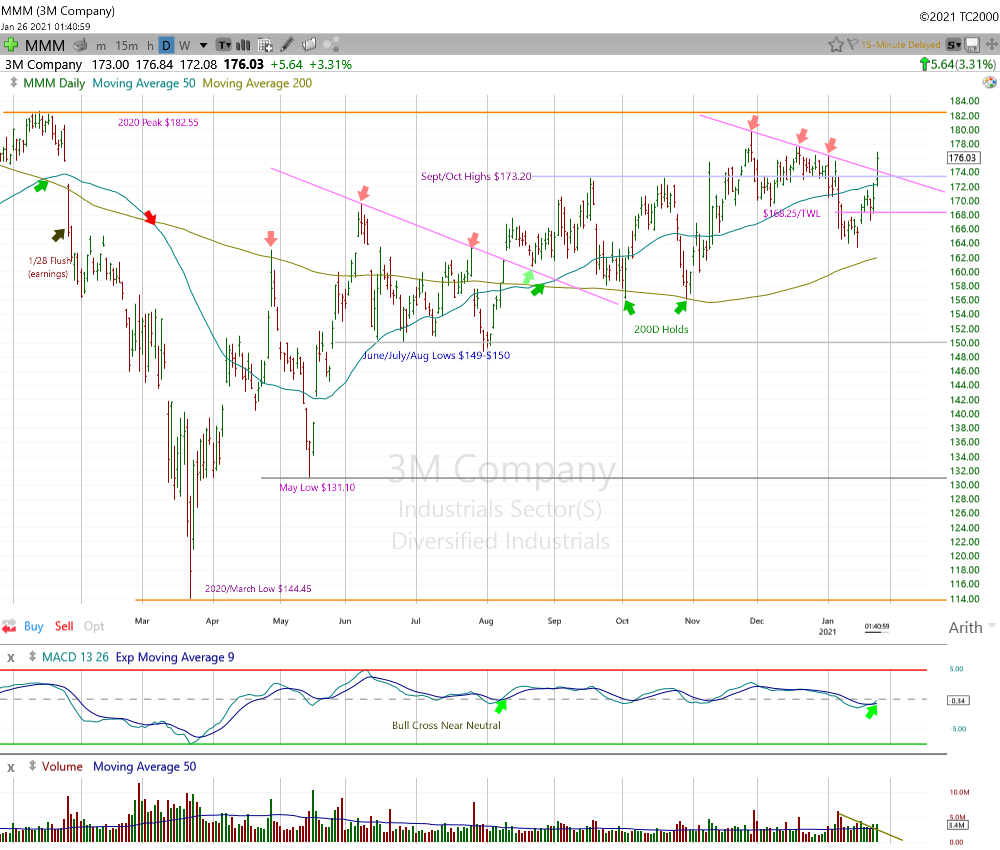This screenshot has height=850, width=1000.
Task: Click the MACD value 0.34 marker
Action: tap(958, 700)
